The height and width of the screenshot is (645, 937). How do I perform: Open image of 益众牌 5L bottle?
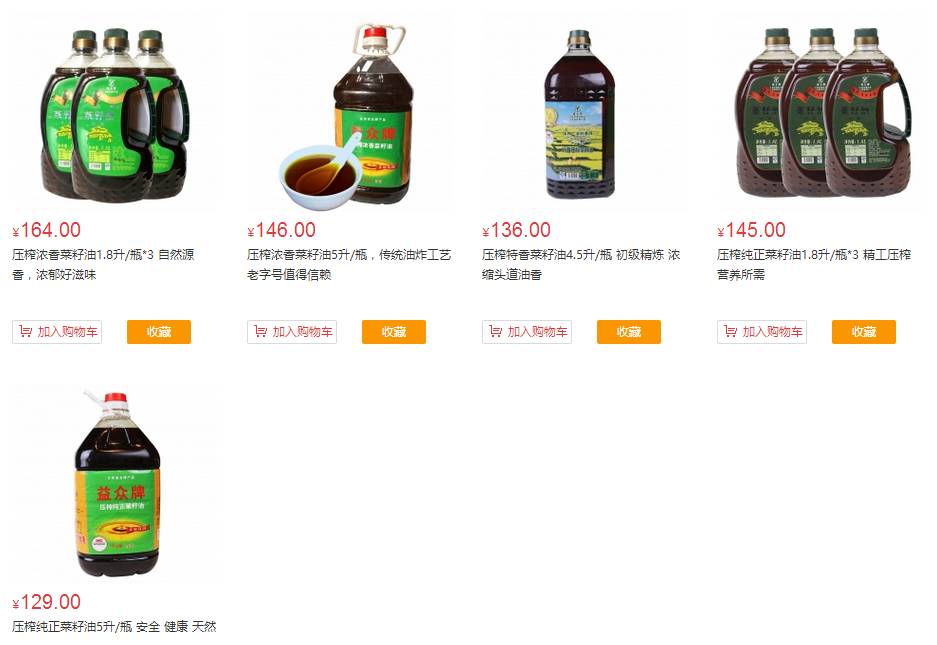[117, 484]
